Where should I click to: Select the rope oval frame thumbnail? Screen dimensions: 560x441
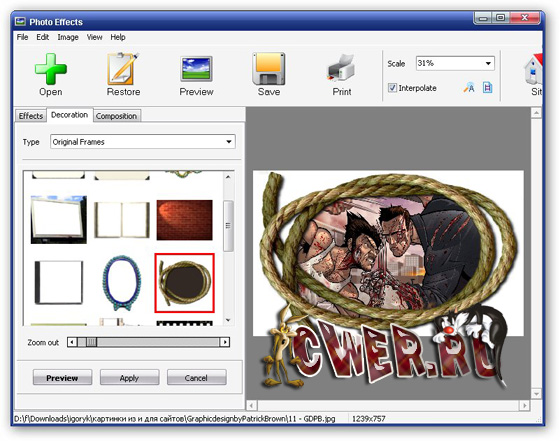coord(184,283)
